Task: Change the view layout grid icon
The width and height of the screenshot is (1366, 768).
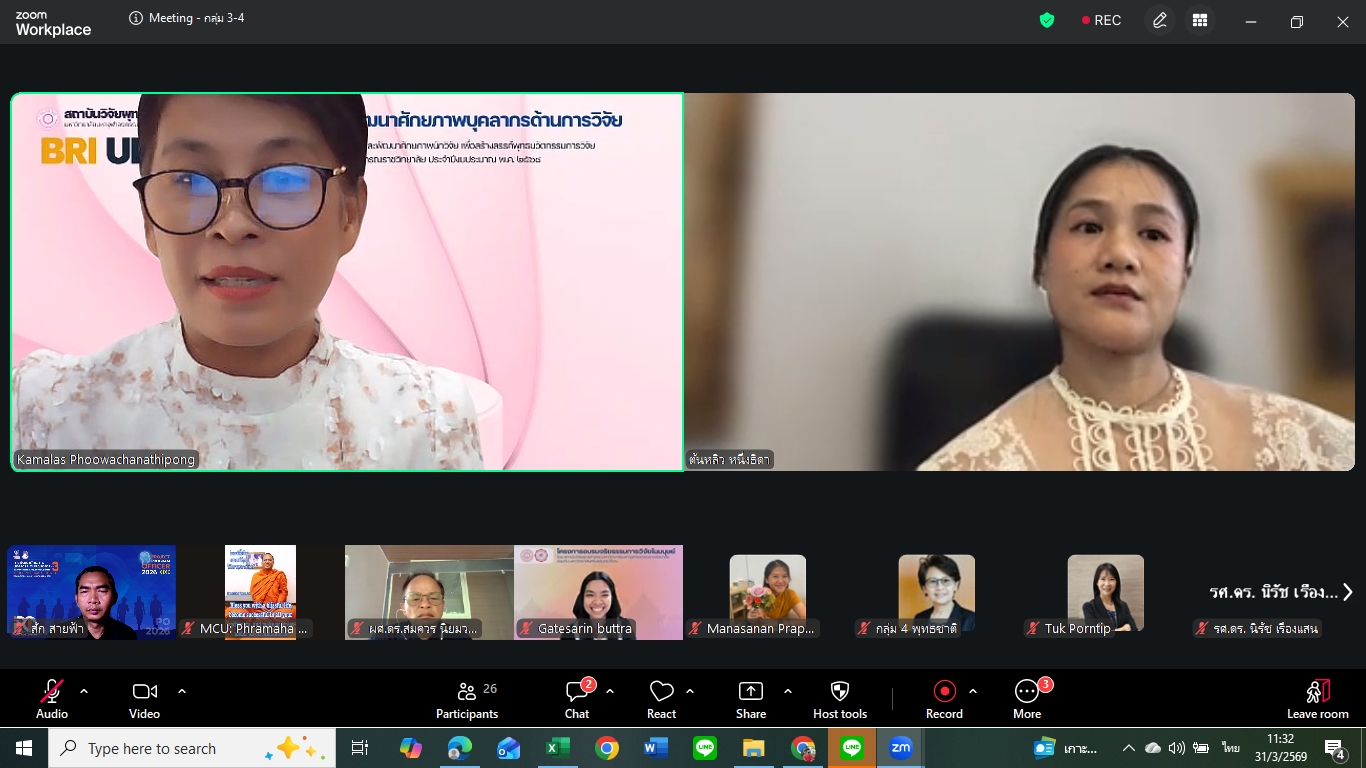Action: [x=1200, y=21]
